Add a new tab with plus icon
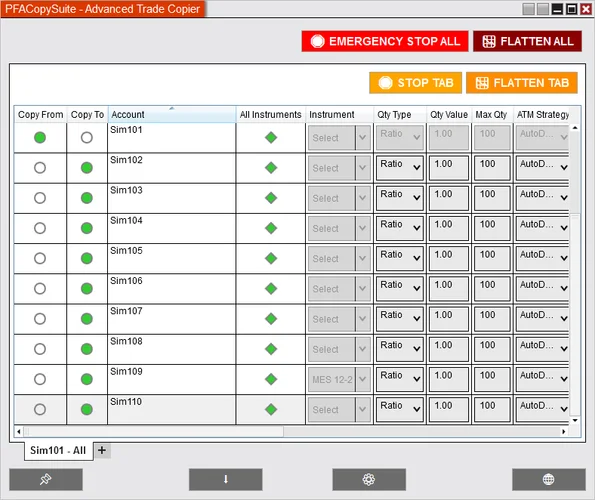595x500 pixels. pos(102,450)
